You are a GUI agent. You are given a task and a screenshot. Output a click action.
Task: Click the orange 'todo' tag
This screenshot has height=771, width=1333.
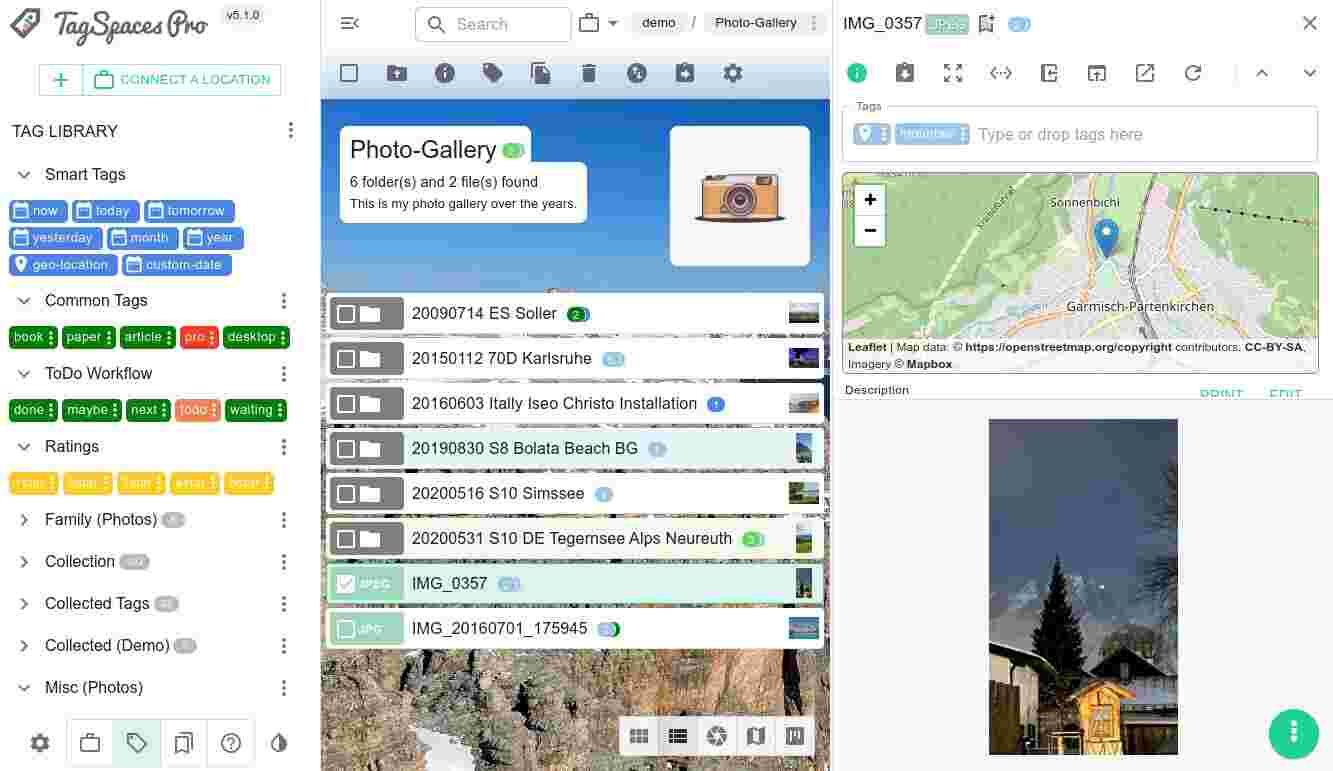pyautogui.click(x=197, y=411)
